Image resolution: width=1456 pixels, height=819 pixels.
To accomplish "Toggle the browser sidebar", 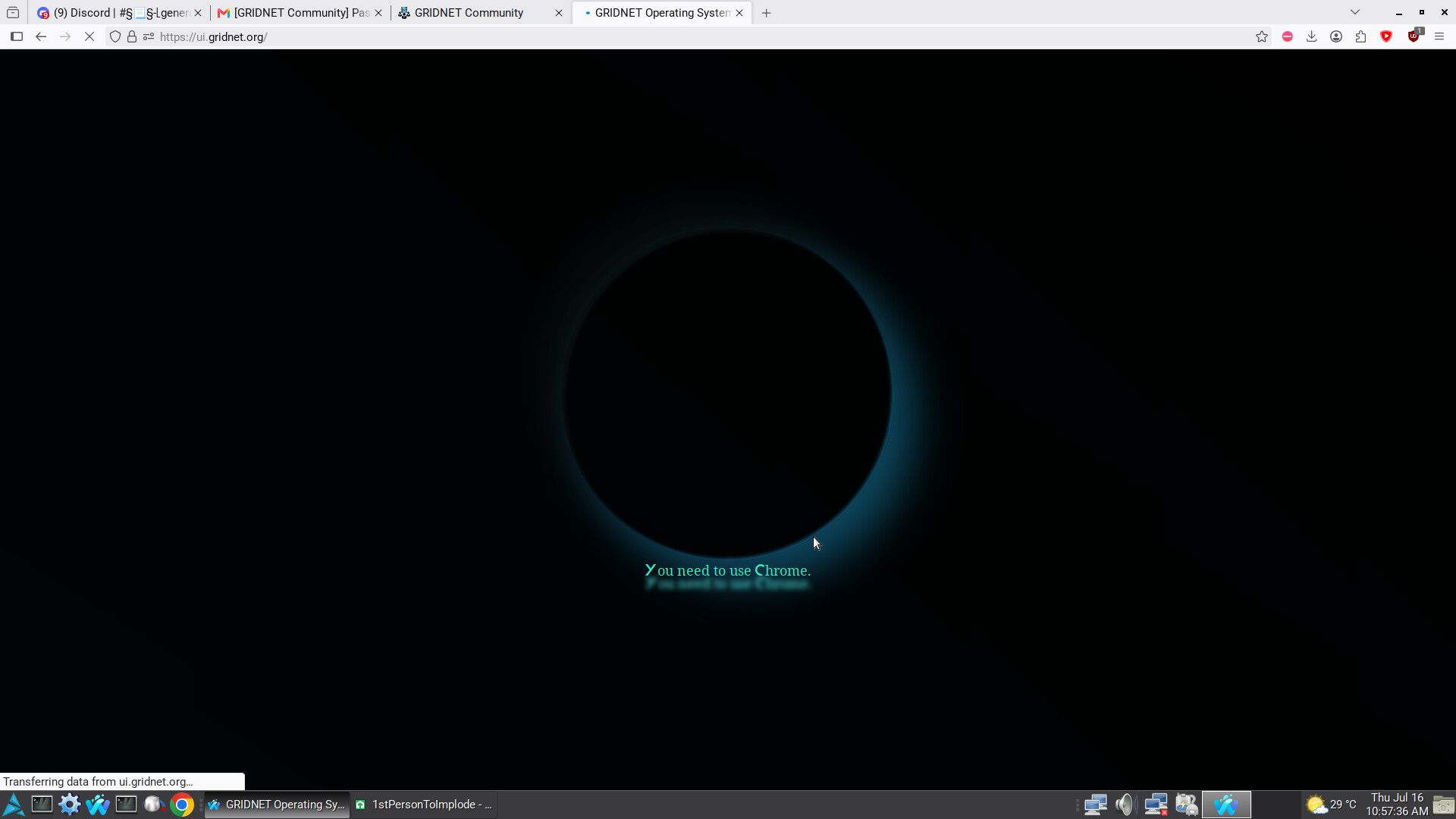I will (x=17, y=36).
